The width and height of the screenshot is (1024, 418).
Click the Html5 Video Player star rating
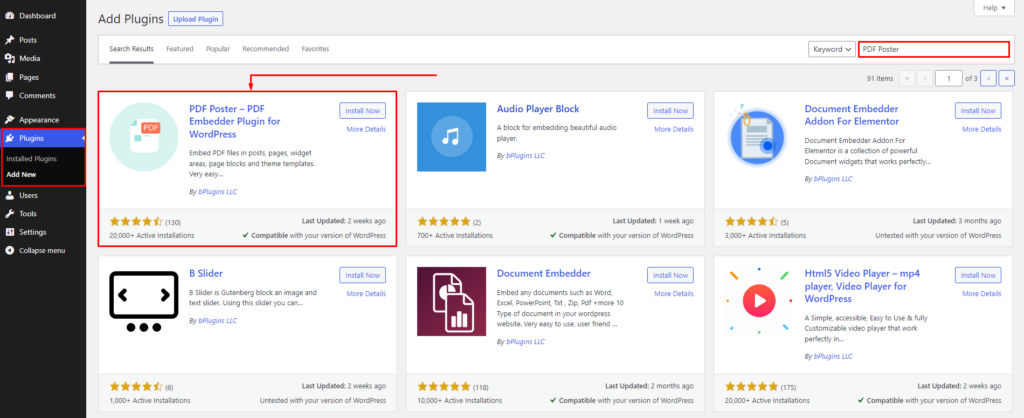752,386
